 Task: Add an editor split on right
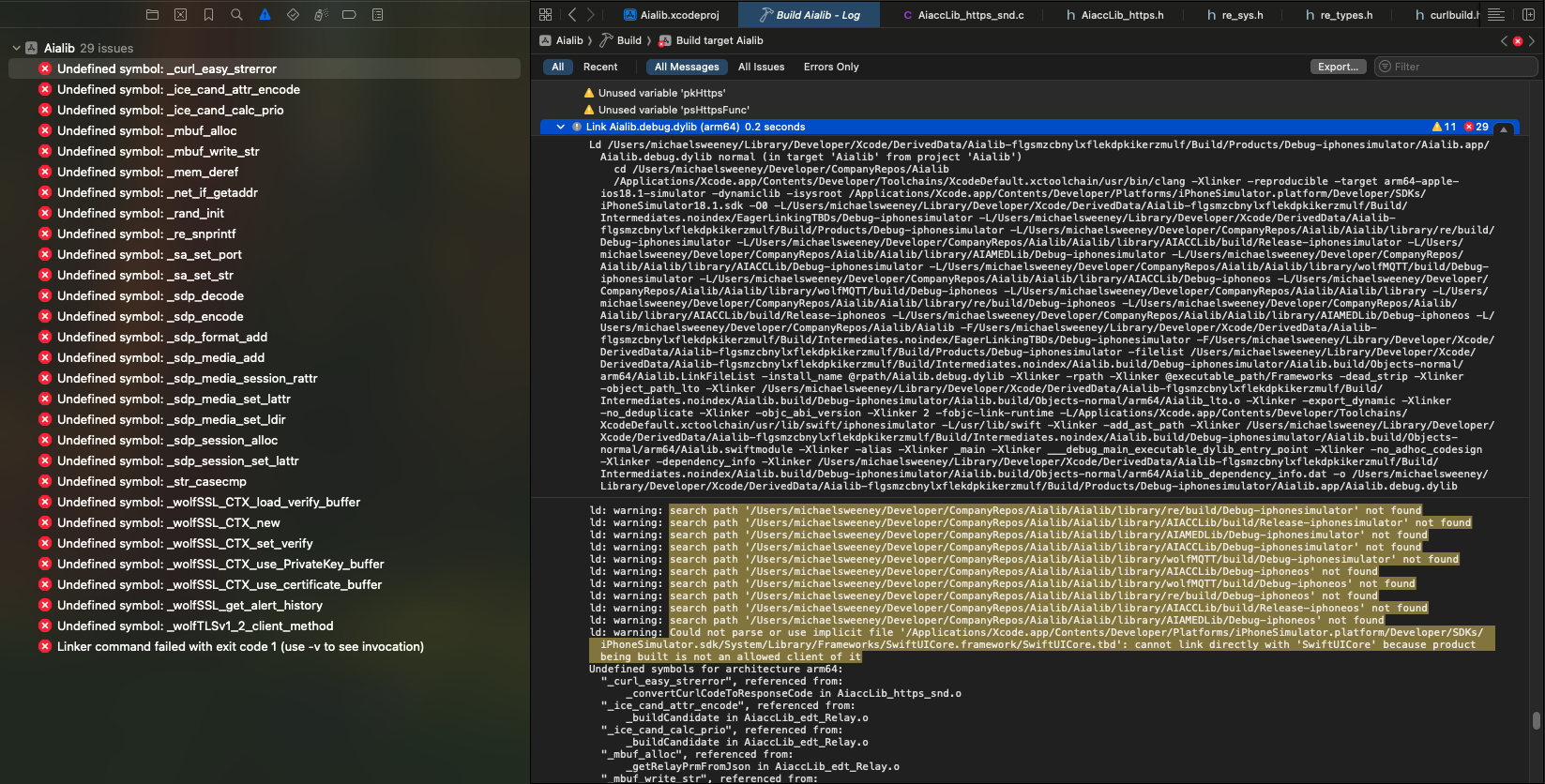point(1527,15)
